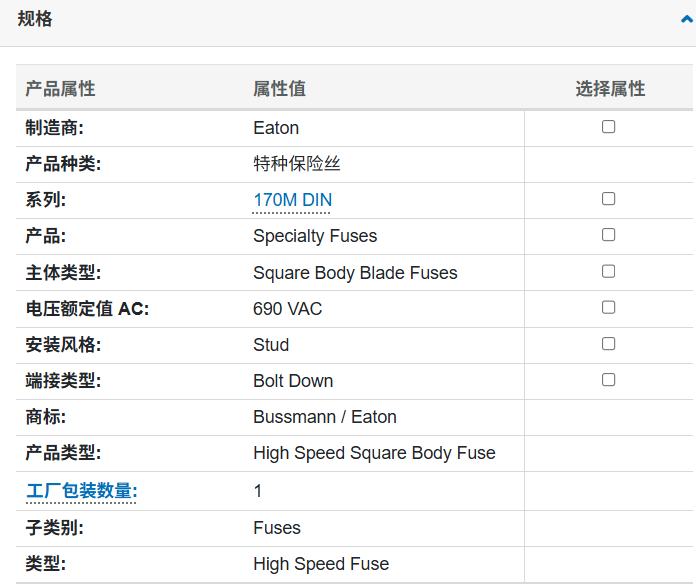The image size is (696, 584).
Task: Click the 子类别 Fuses value
Action: [x=277, y=528]
